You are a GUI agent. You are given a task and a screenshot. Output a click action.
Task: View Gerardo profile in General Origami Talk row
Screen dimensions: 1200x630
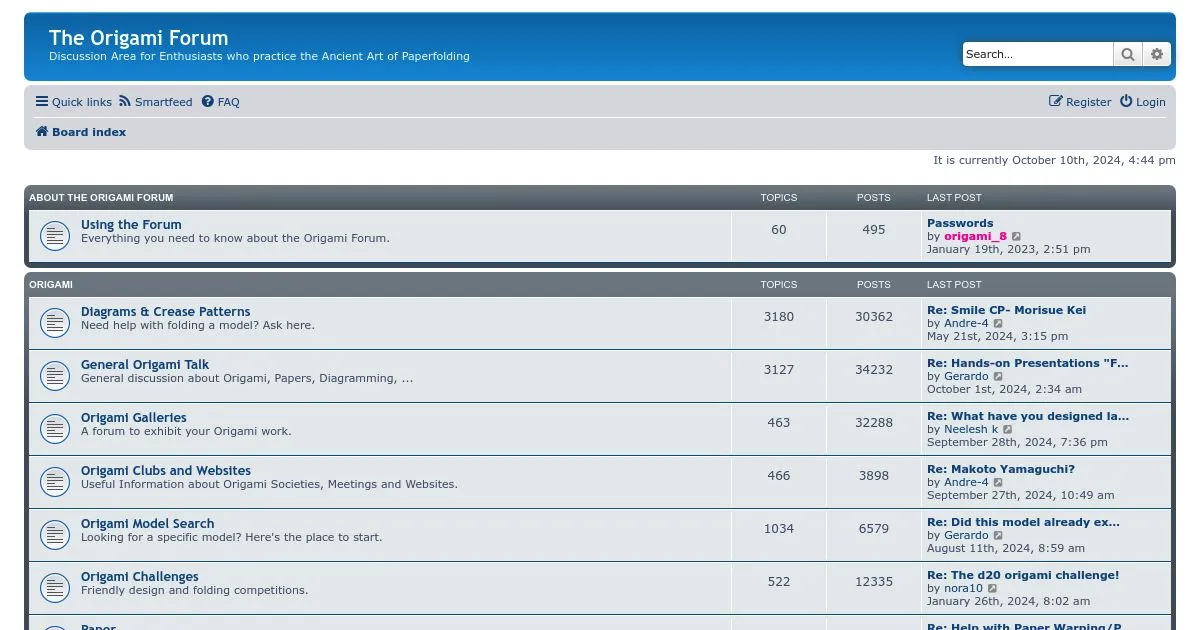966,377
